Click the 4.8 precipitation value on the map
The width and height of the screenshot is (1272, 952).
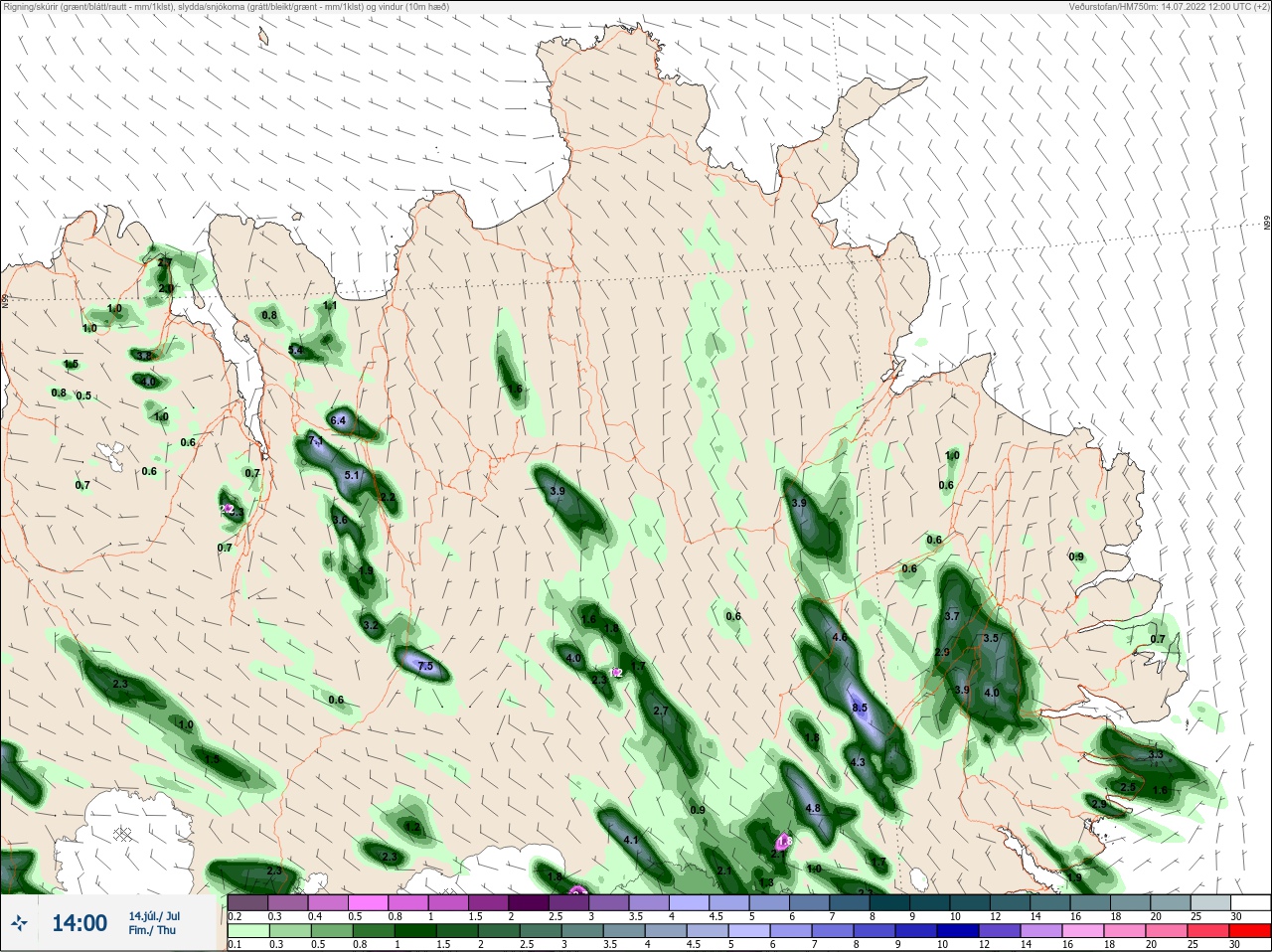tap(813, 808)
